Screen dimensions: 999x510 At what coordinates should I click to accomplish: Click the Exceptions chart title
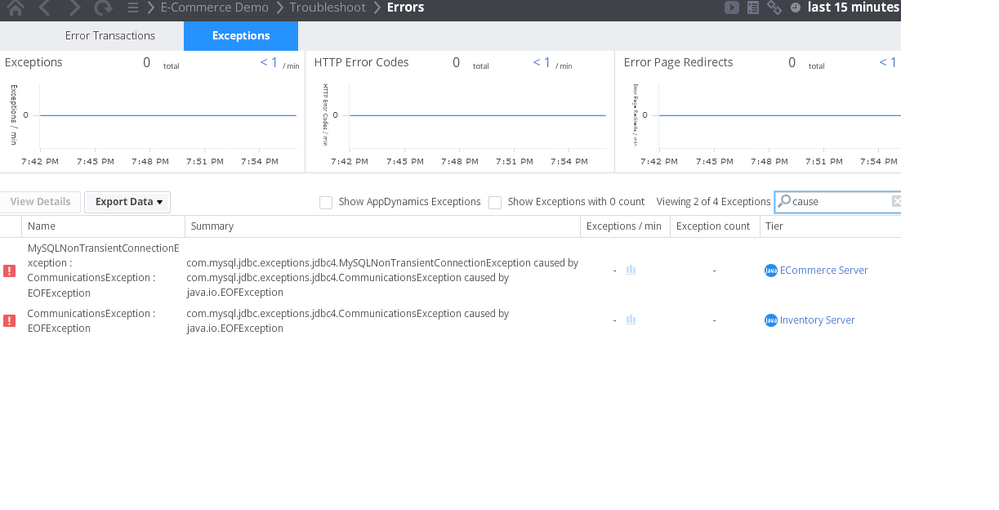click(x=34, y=62)
